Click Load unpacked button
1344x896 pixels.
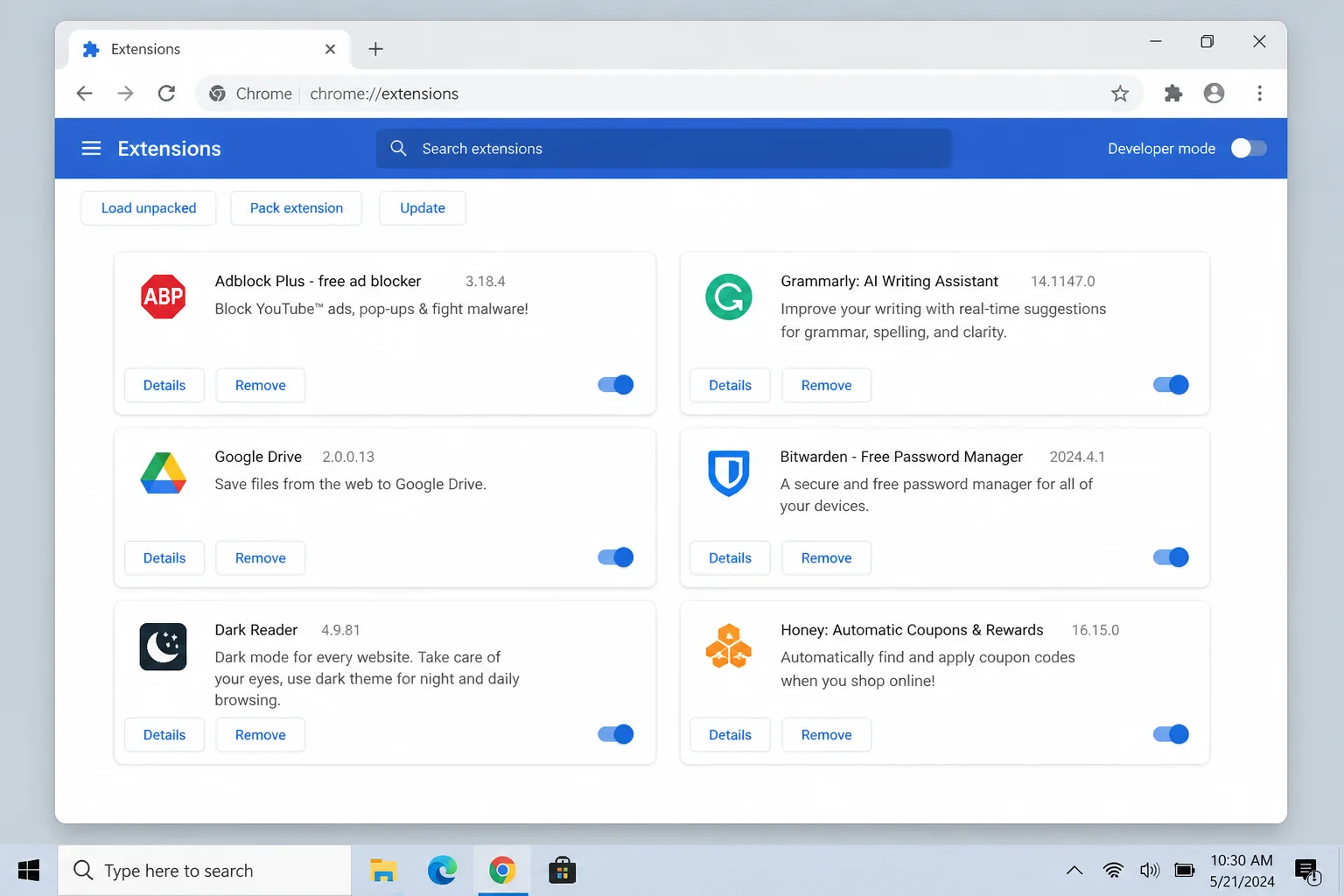click(149, 208)
